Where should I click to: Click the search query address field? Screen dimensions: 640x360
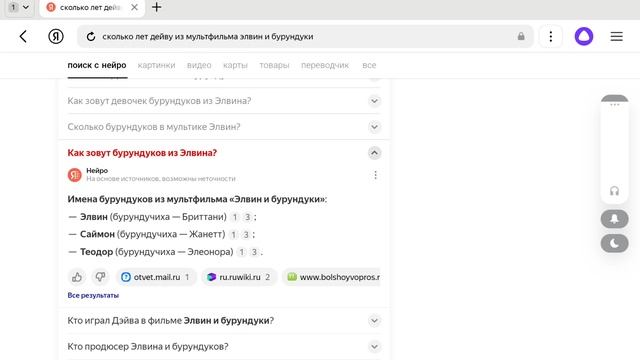(305, 37)
